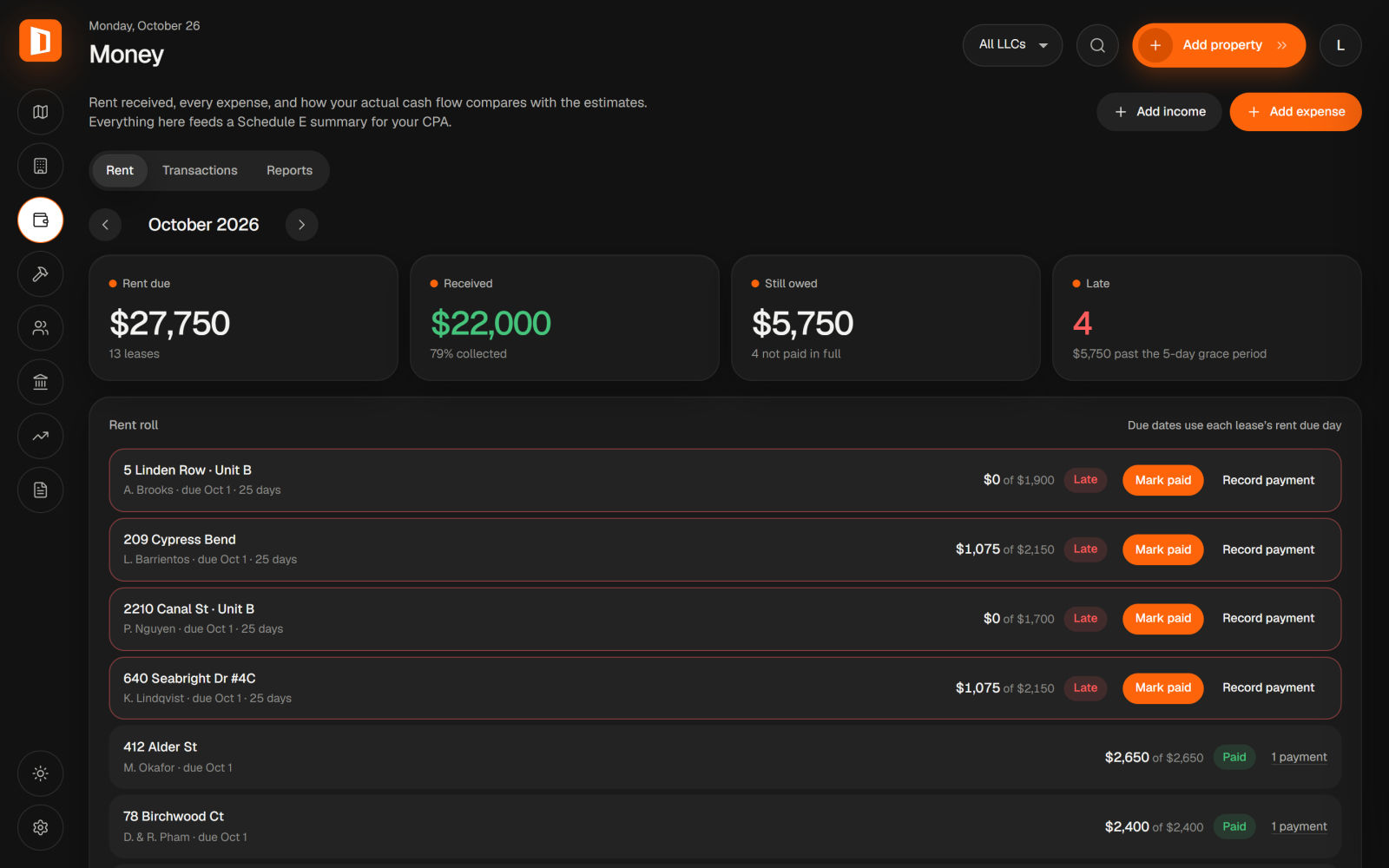Open the All LLCs dropdown
This screenshot has width=1389, height=868.
(x=1012, y=45)
